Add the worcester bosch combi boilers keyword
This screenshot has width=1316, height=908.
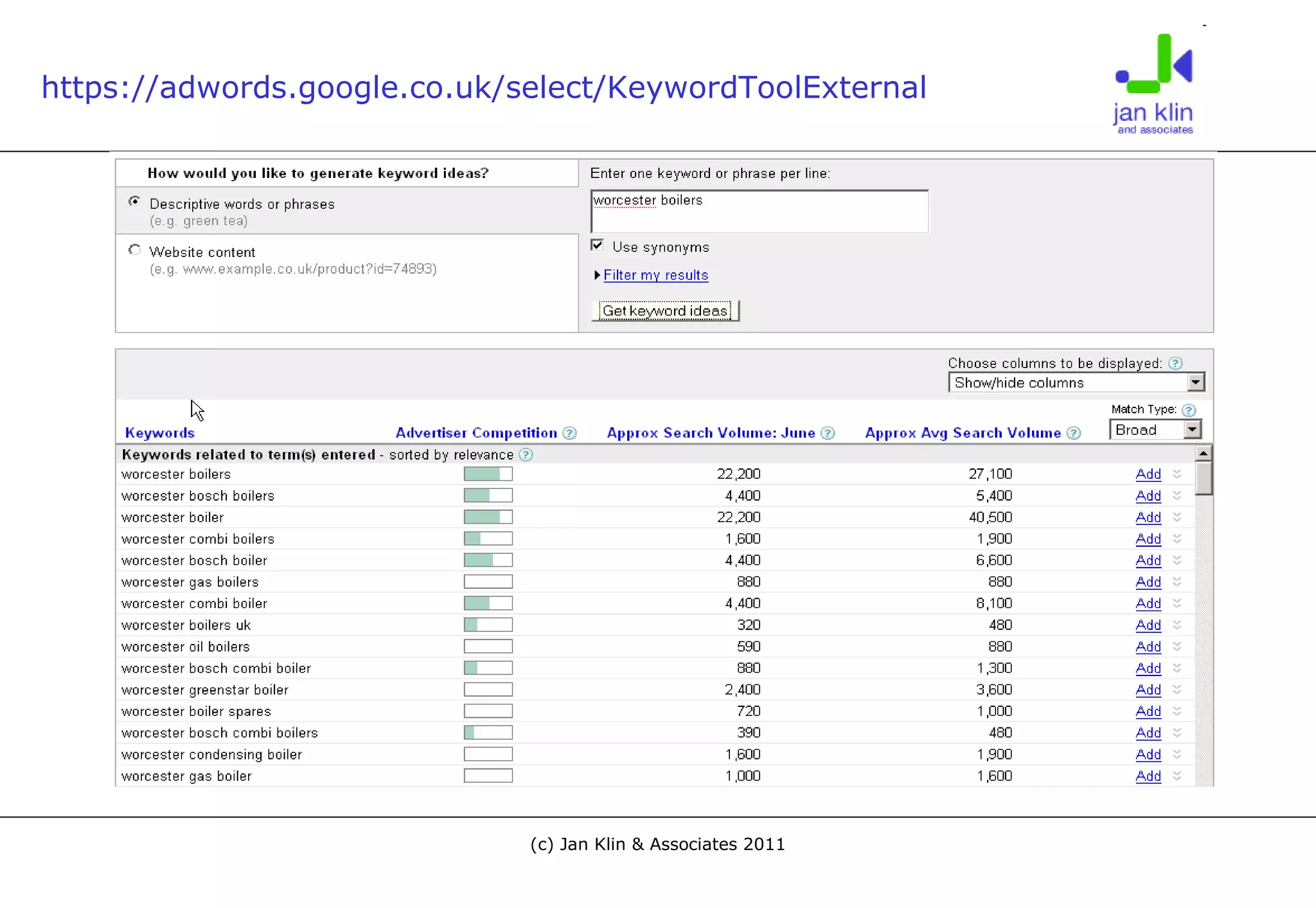click(1148, 733)
